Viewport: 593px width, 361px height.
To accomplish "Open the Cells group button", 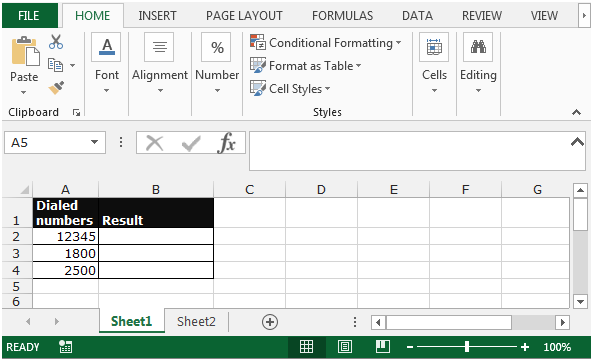I will click(x=434, y=63).
